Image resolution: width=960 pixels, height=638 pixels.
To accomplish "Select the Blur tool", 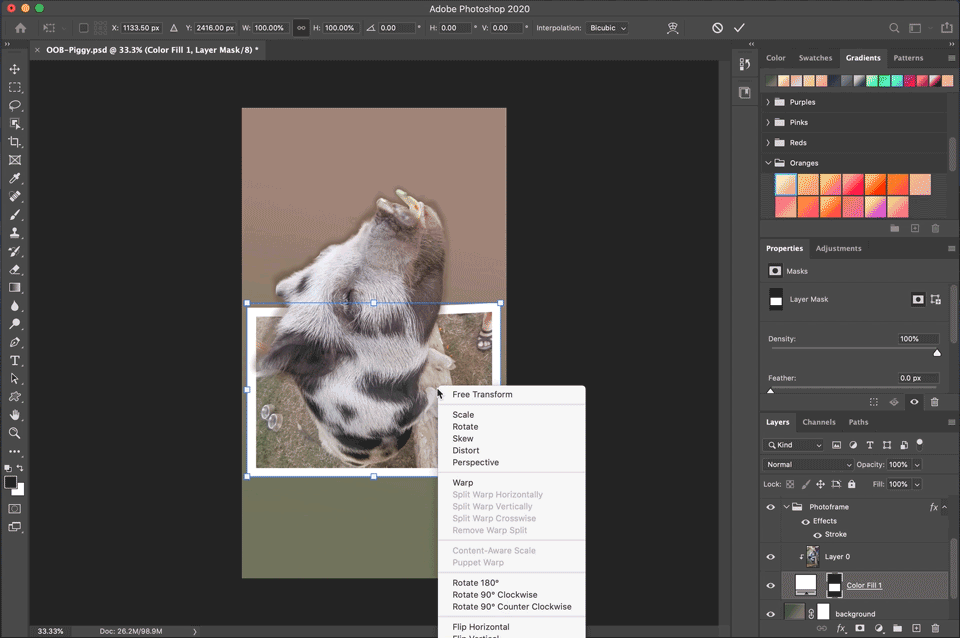I will pyautogui.click(x=15, y=306).
